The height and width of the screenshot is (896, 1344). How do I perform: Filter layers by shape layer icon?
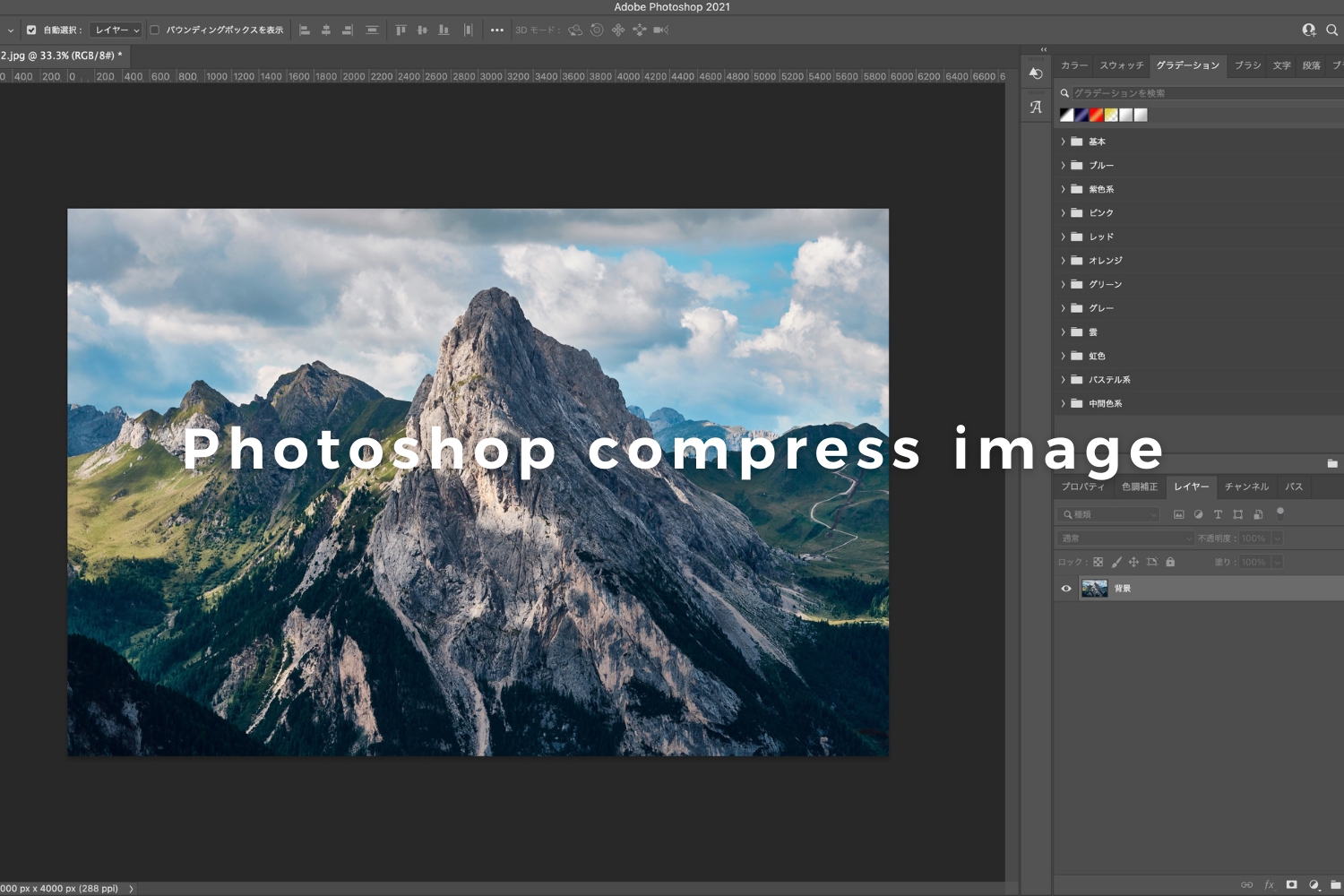(1238, 515)
